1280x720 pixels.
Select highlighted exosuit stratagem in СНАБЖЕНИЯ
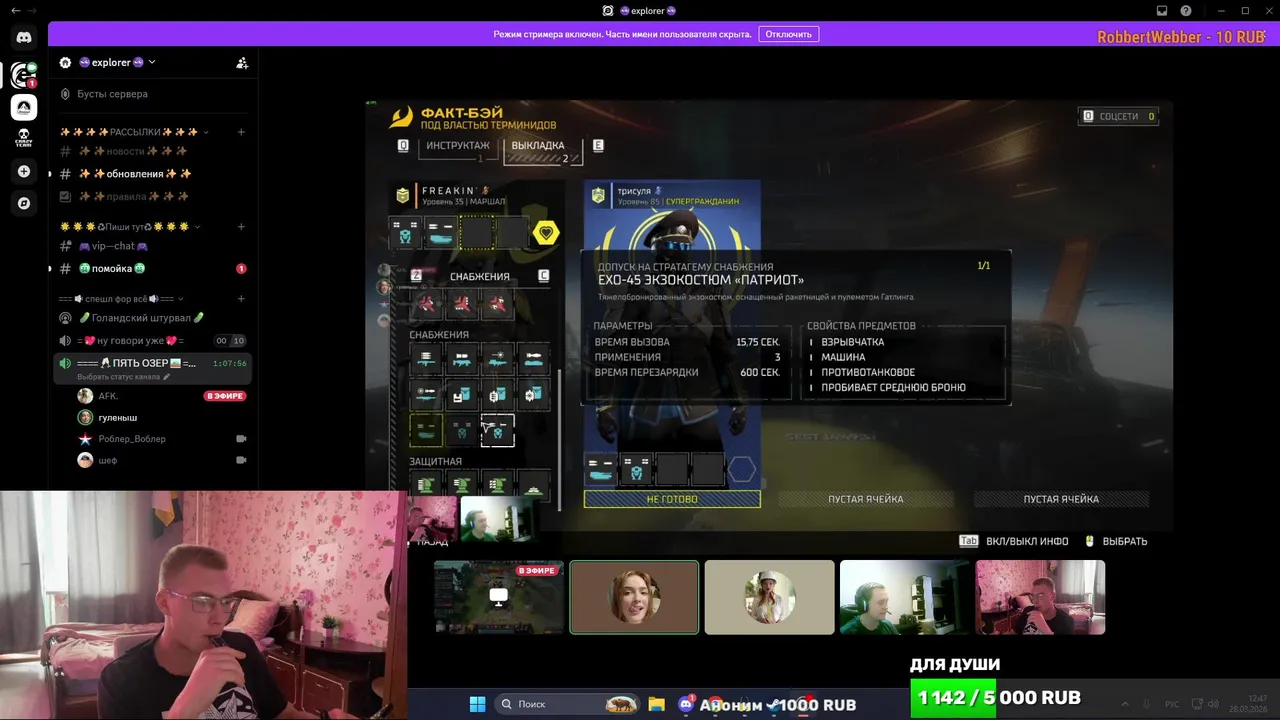(x=497, y=430)
